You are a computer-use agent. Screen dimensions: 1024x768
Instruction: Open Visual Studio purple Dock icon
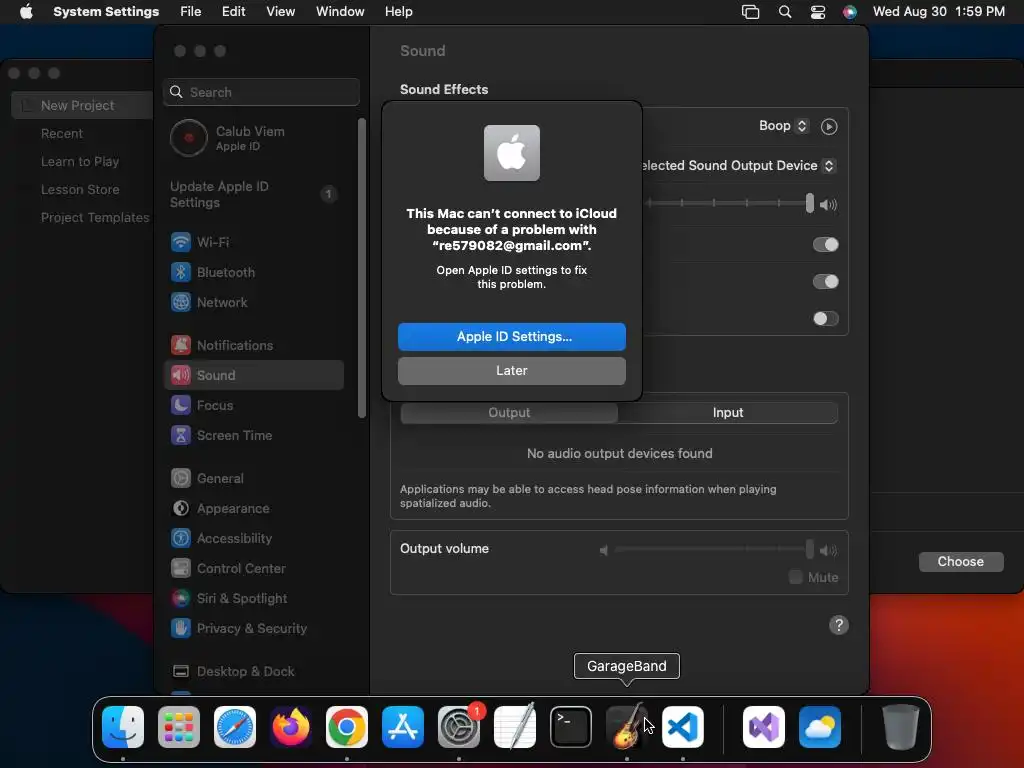click(x=764, y=726)
